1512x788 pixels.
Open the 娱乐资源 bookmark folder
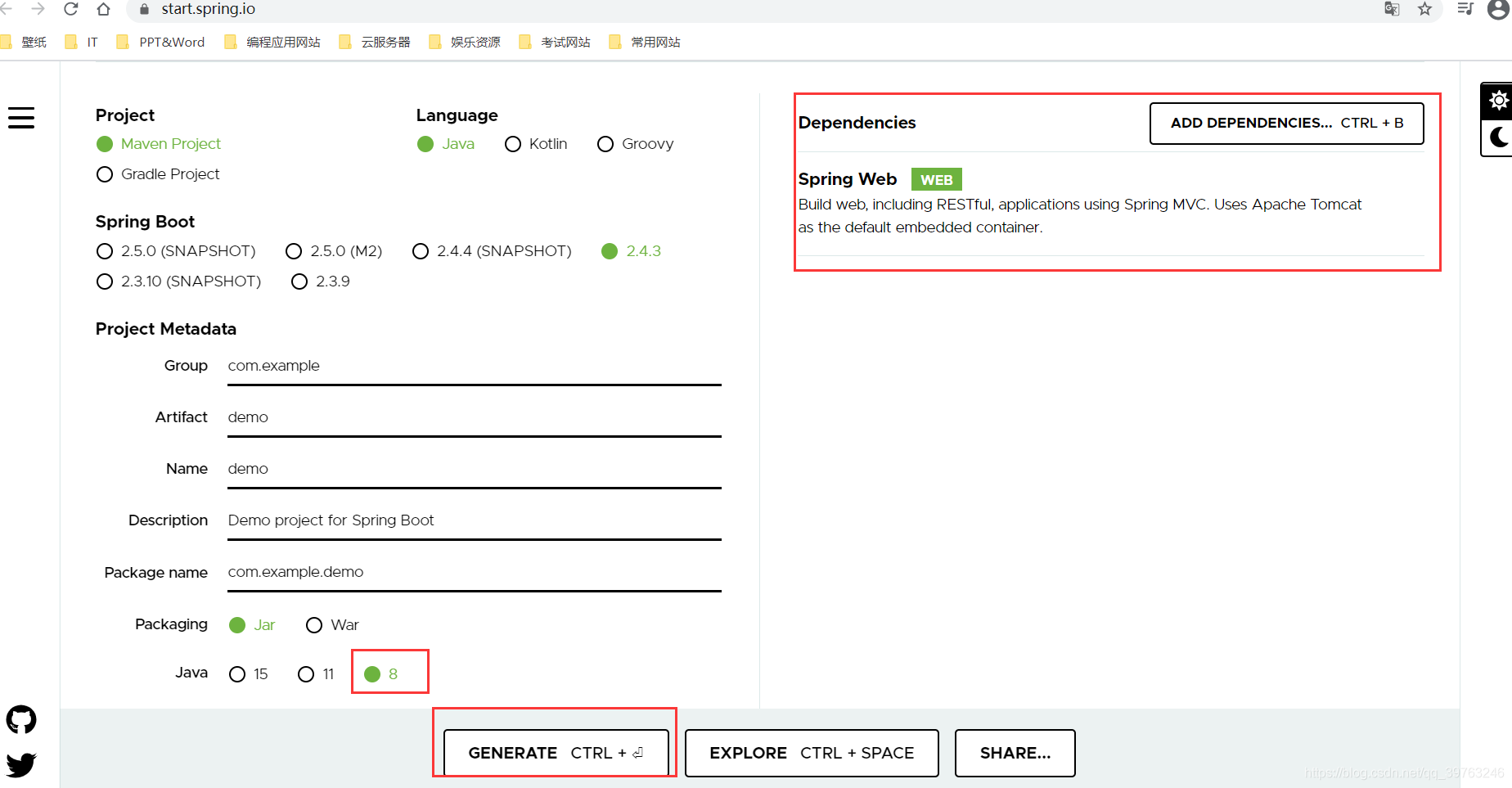pyautogui.click(x=465, y=42)
